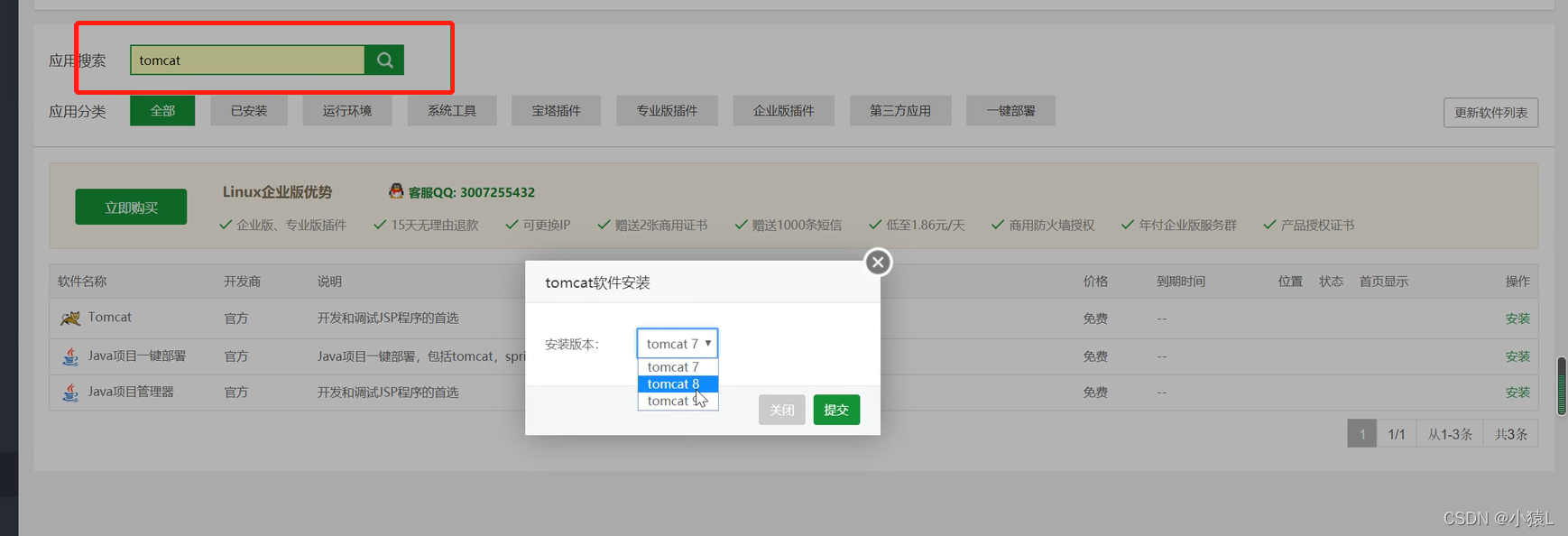Click the 开发商 column header

[243, 282]
